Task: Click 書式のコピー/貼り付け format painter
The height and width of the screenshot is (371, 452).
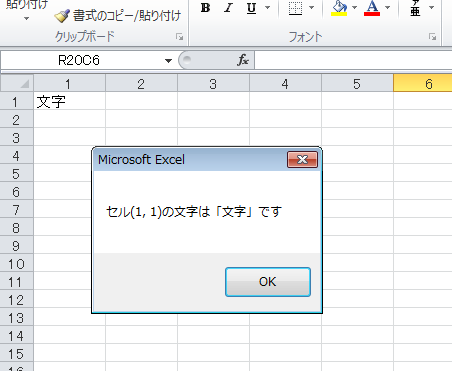Action: (118, 16)
